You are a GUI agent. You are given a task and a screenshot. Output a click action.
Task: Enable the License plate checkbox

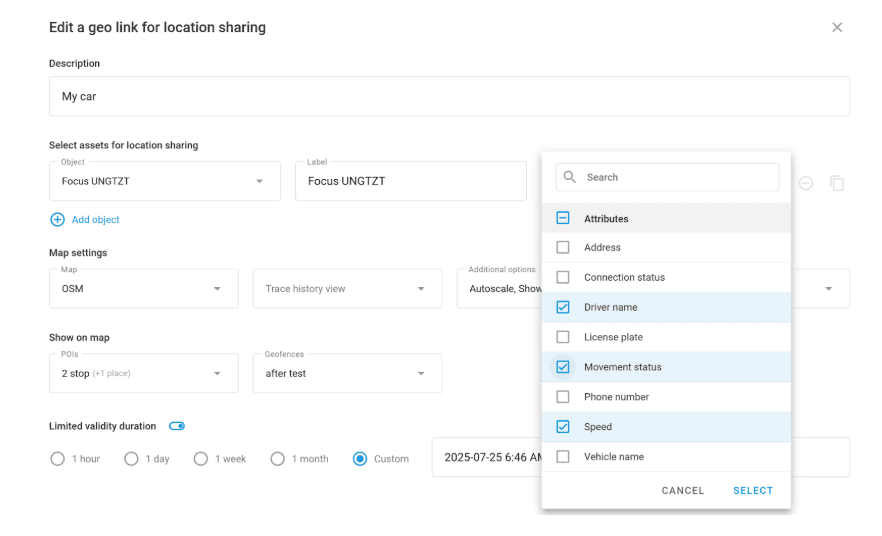(x=563, y=337)
